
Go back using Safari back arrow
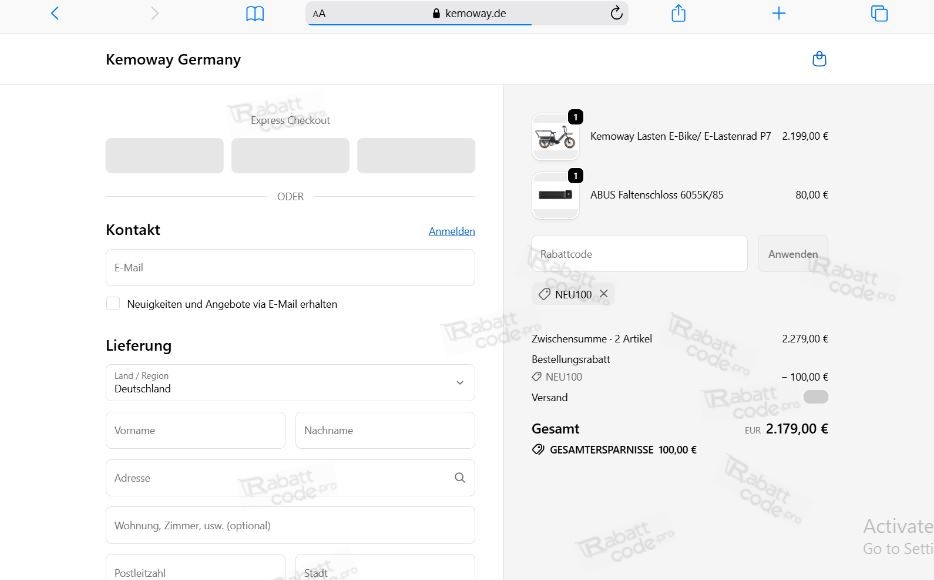(55, 13)
